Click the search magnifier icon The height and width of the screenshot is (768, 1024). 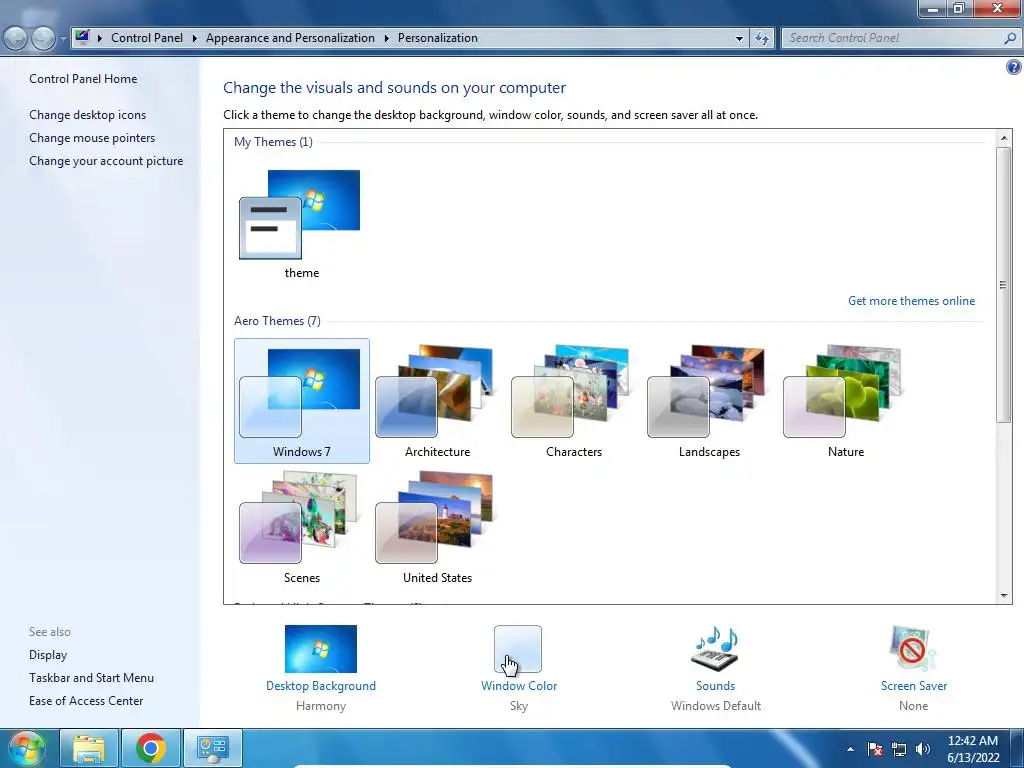click(x=1010, y=38)
